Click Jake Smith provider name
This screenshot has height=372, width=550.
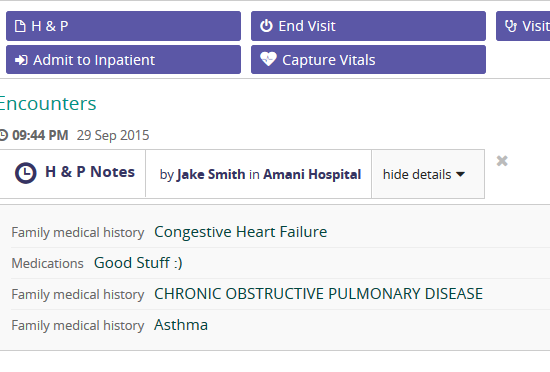(x=211, y=174)
